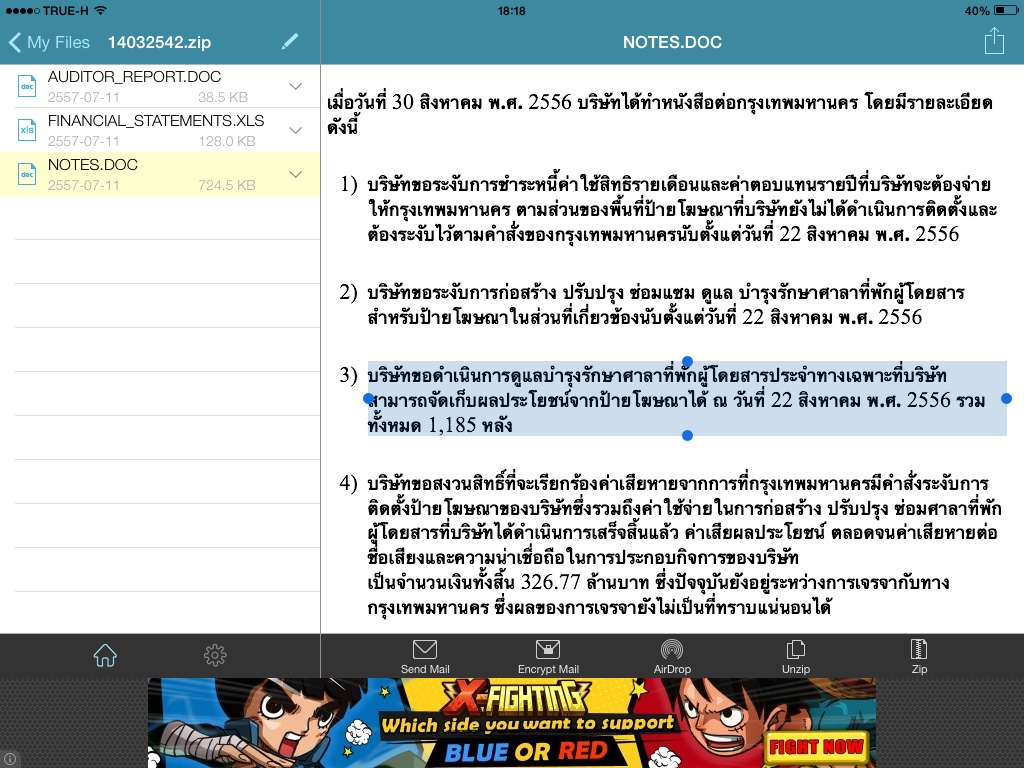The height and width of the screenshot is (768, 1024).
Task: Go to the home screen icon
Action: [x=105, y=655]
